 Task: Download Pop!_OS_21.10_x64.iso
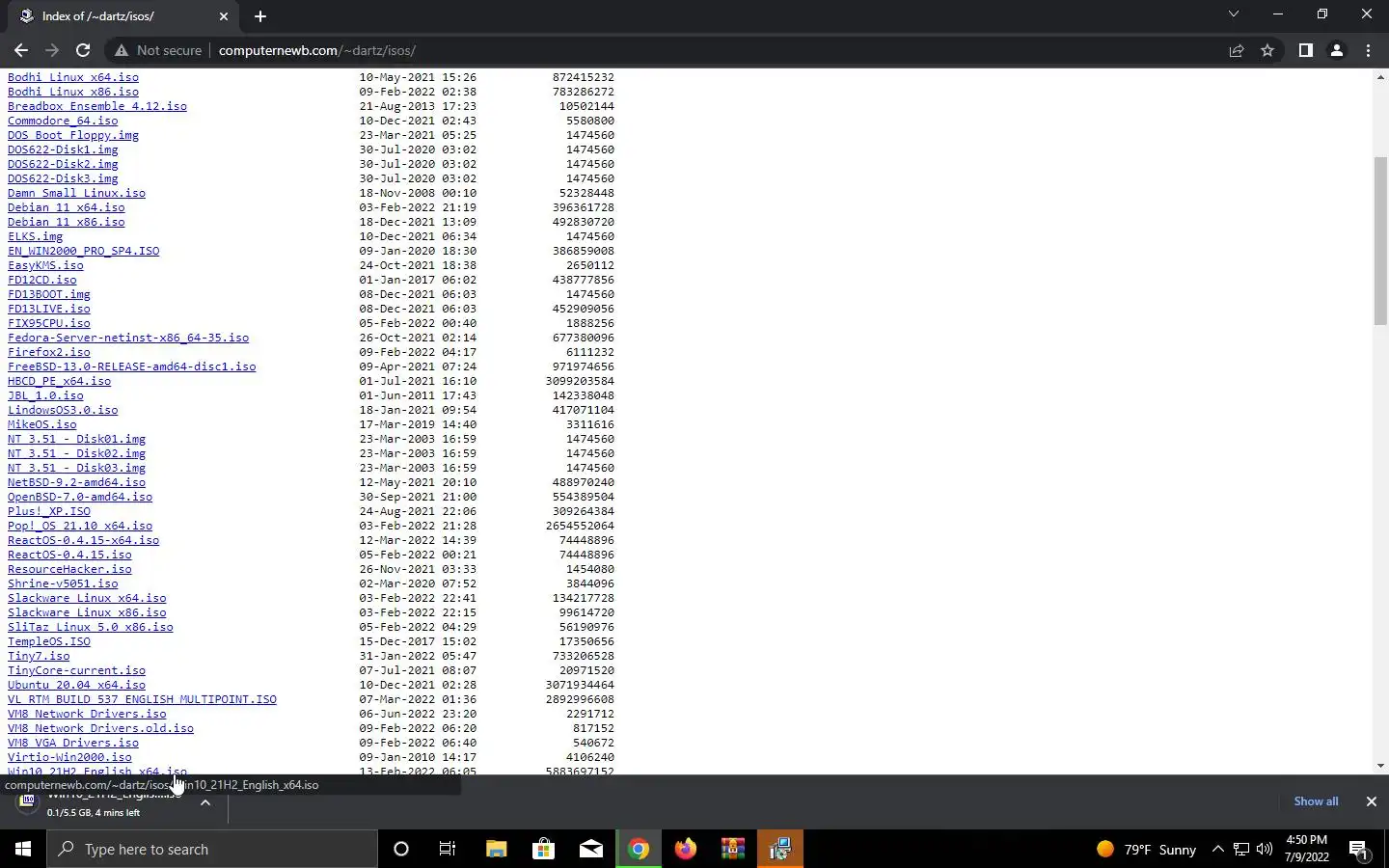[80, 526]
